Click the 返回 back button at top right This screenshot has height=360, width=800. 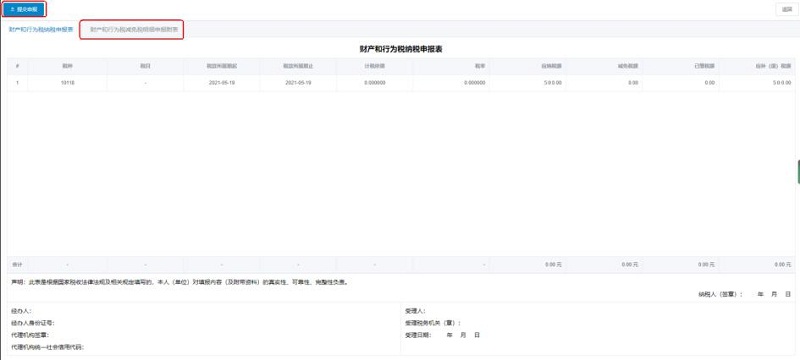point(787,9)
